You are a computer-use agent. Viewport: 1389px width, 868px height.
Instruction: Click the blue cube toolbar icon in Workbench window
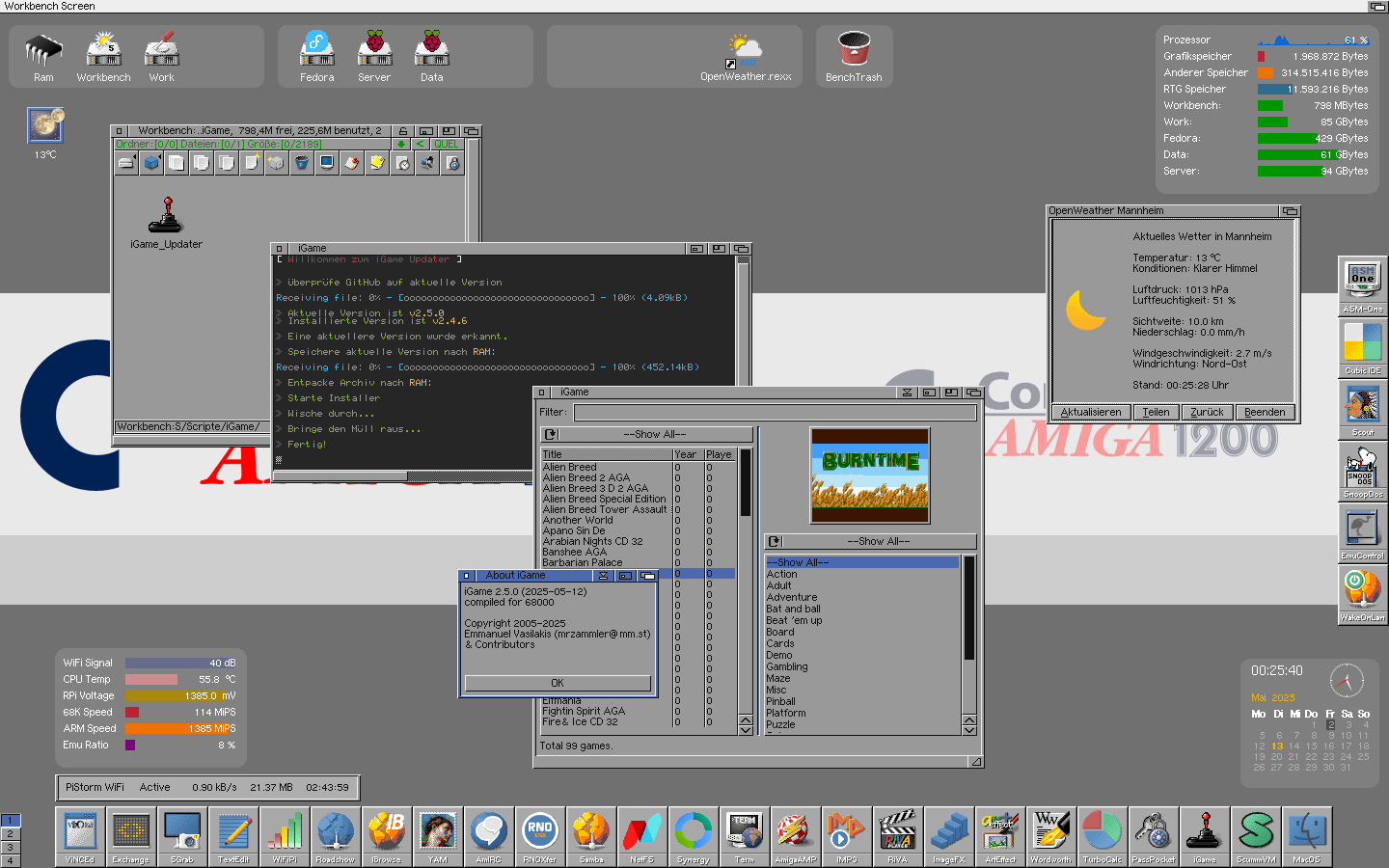[x=151, y=163]
